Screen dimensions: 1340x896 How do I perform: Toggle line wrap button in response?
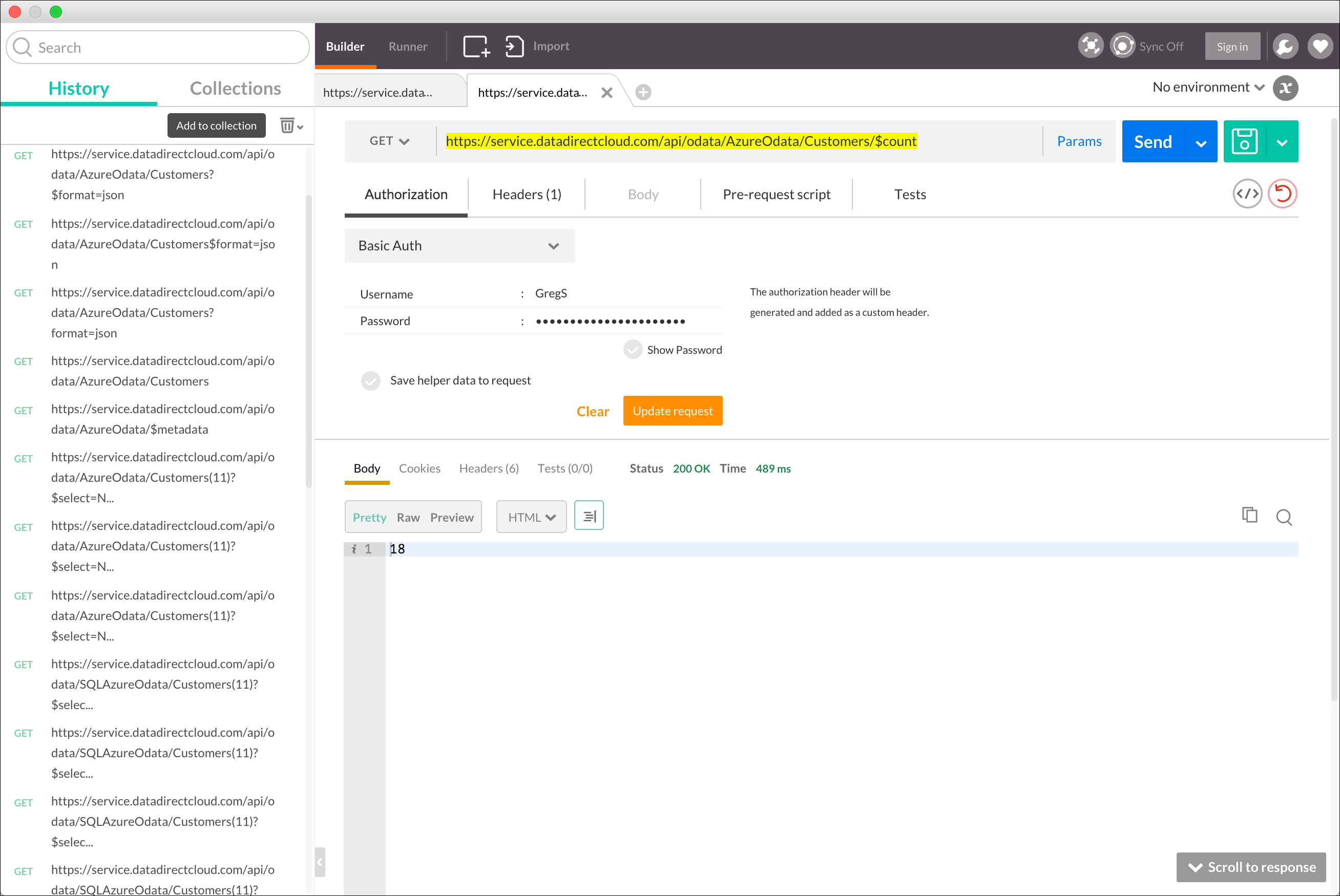(x=589, y=516)
